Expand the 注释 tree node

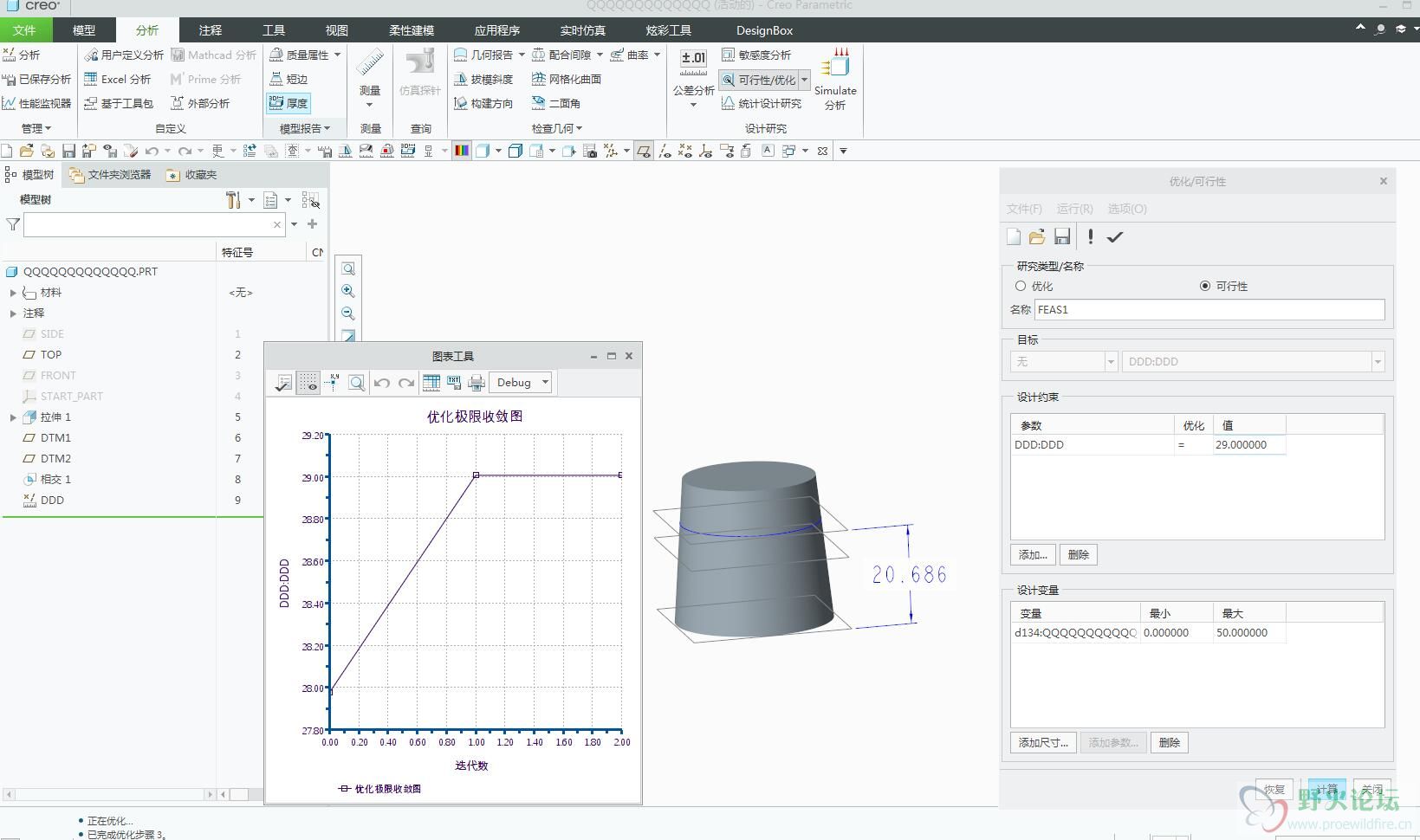13,313
